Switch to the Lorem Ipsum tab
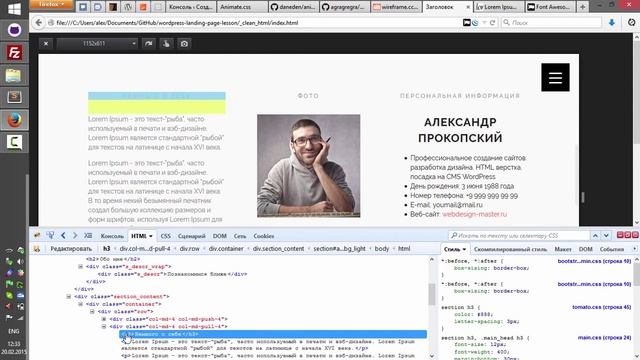The image size is (640, 360). click(x=499, y=7)
